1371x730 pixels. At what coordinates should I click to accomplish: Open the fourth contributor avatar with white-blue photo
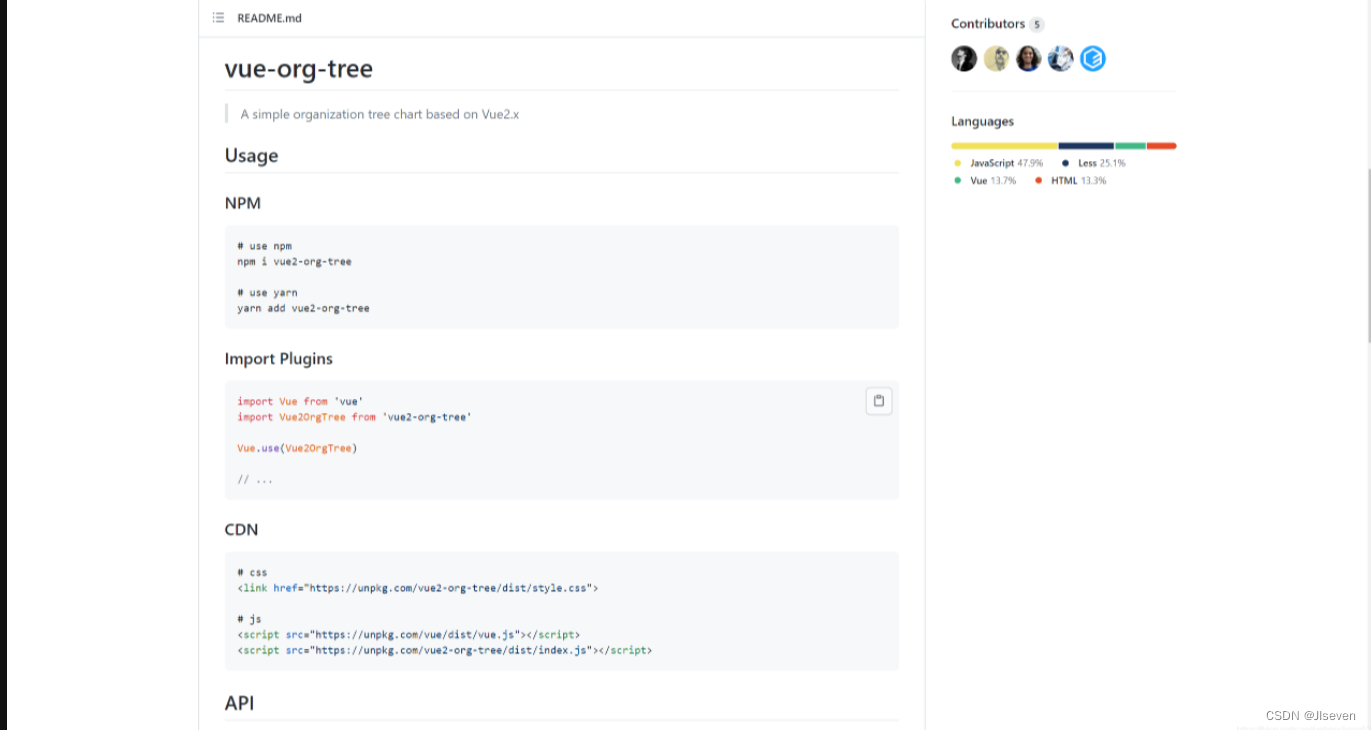coord(1060,59)
